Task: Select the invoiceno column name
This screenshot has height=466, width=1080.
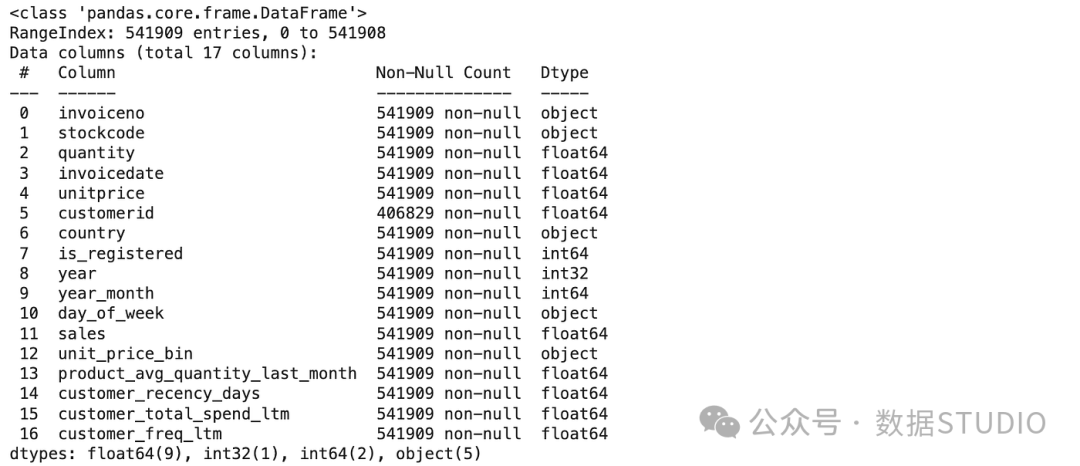Action: tap(101, 113)
